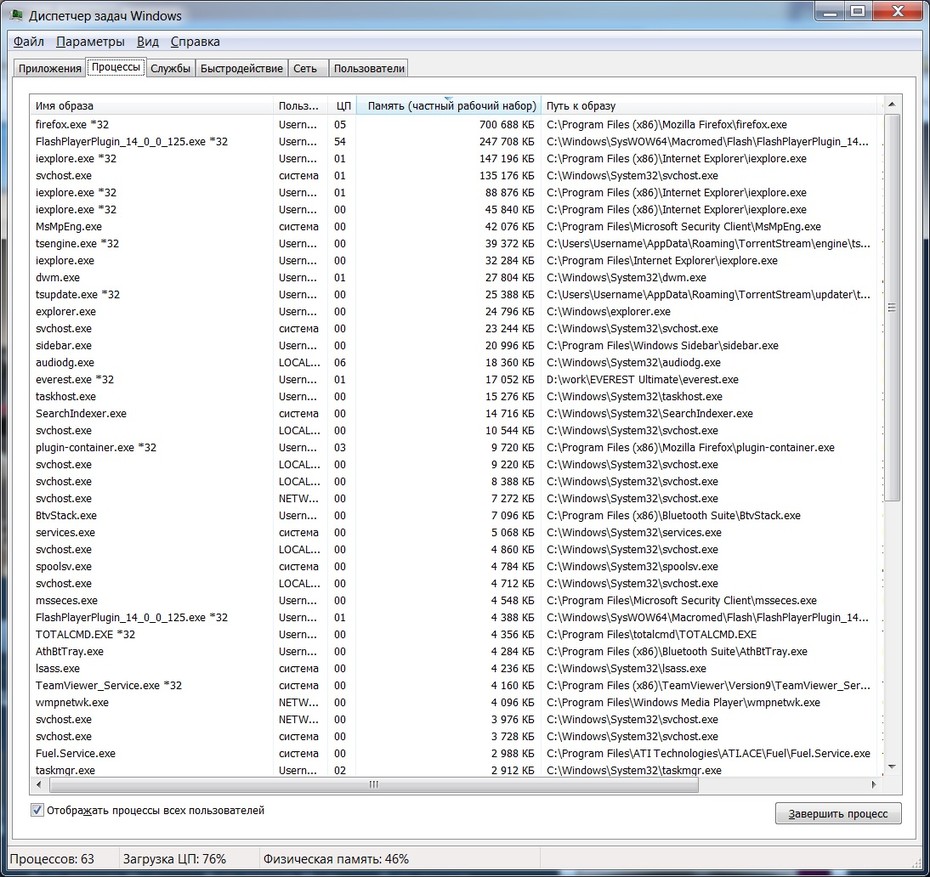Sort by Пользователь column header
930x877 pixels.
coord(301,106)
